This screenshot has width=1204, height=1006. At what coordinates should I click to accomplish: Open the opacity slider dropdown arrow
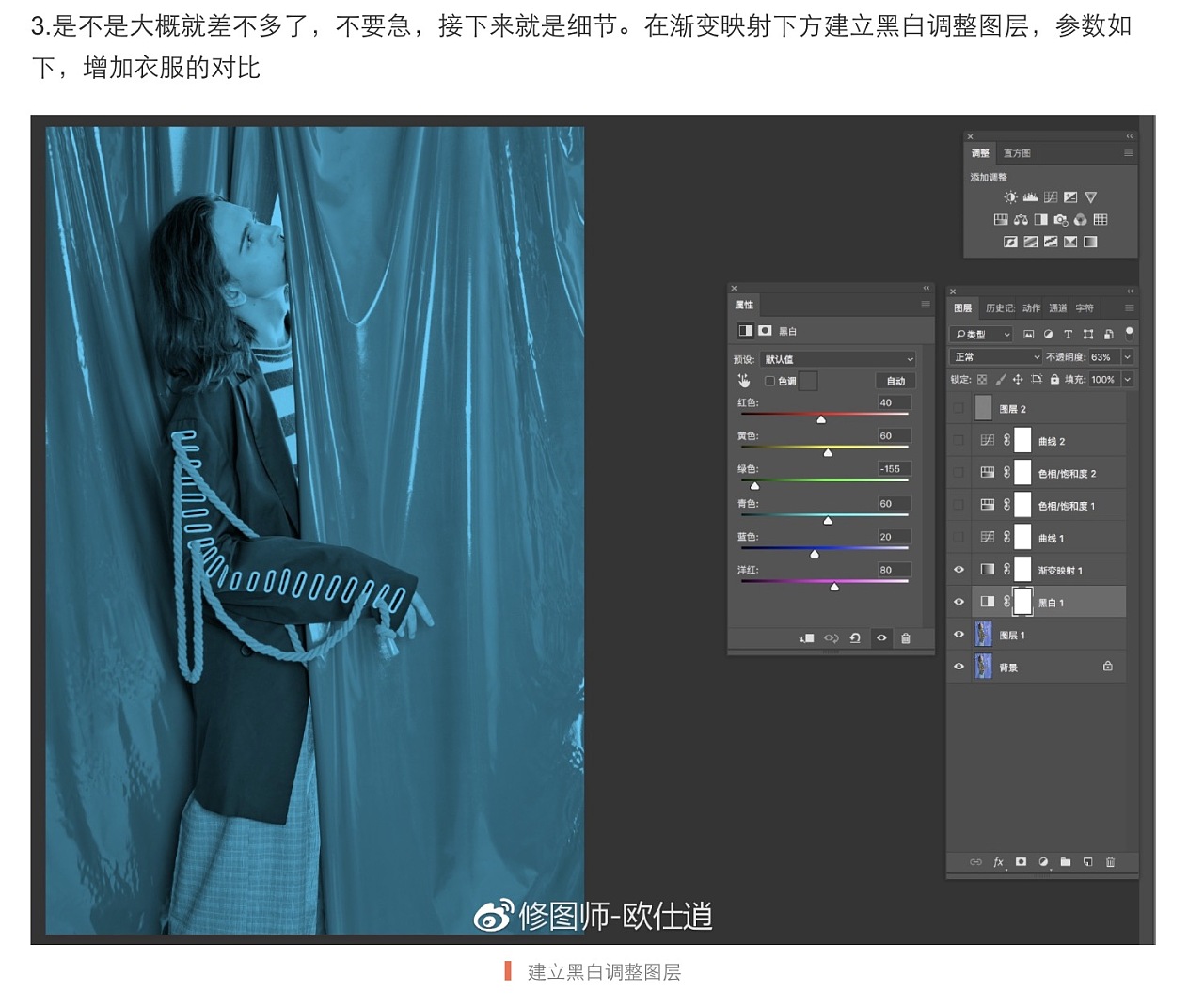pyautogui.click(x=1127, y=357)
